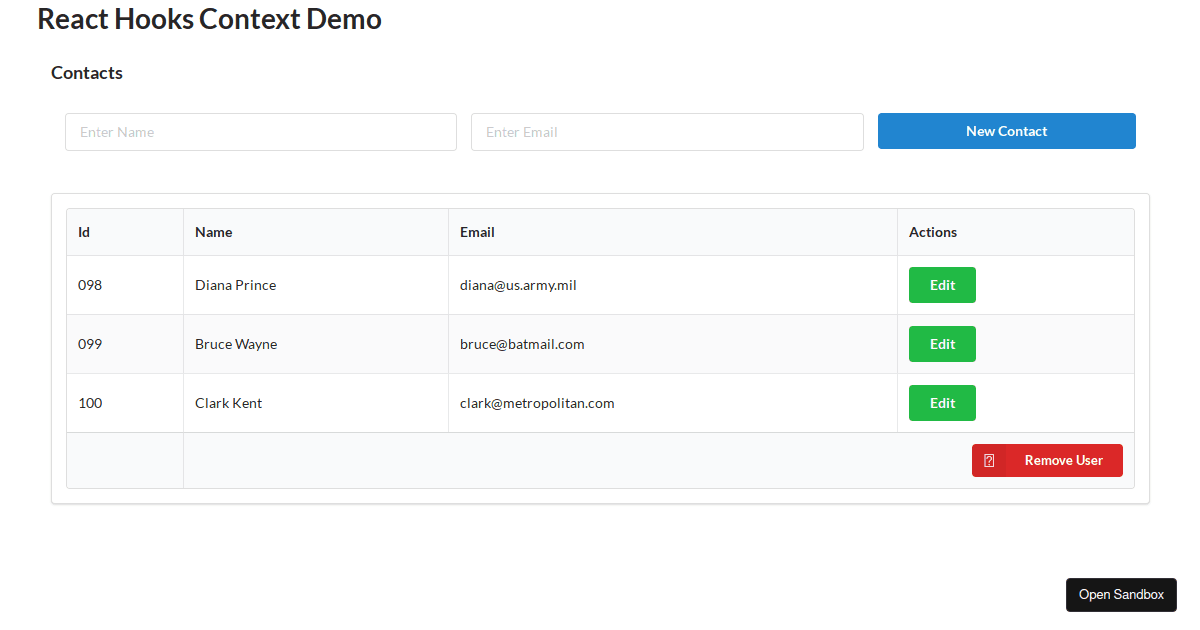Select the bruce@batmail.com email cell

pos(522,344)
